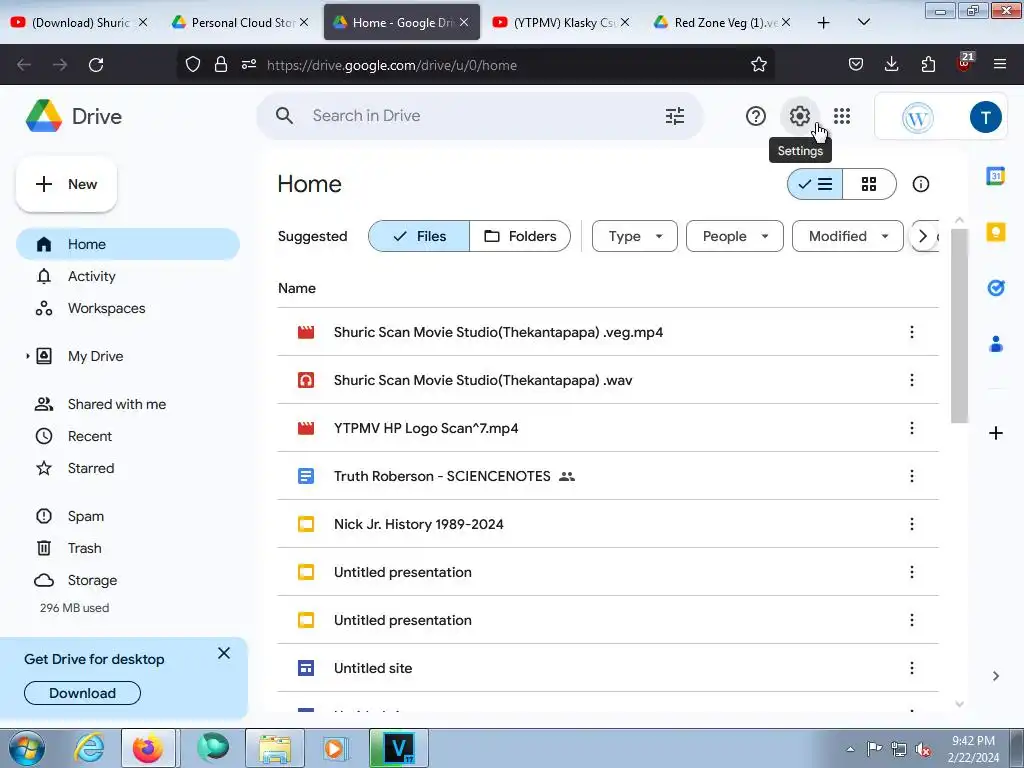Screen dimensions: 1024x768
Task: Bookmark this page with star icon
Action: [758, 65]
